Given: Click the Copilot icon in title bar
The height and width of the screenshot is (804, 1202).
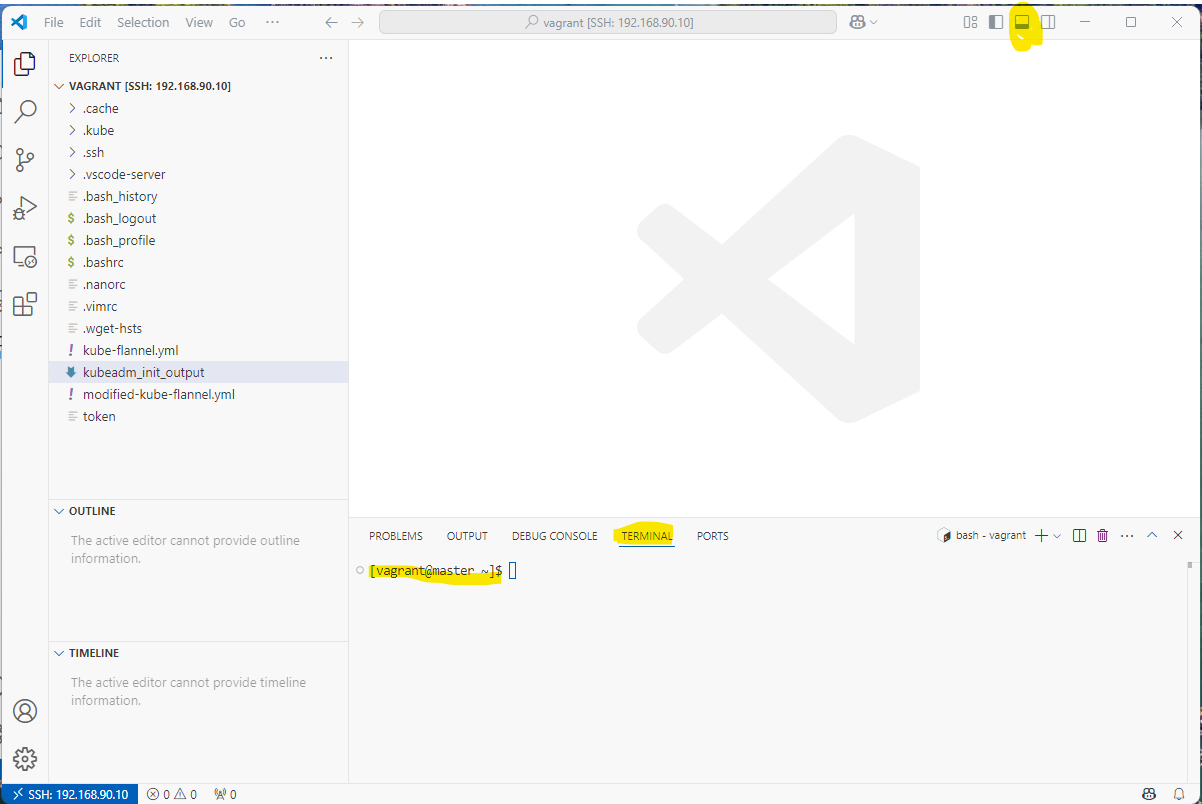Looking at the screenshot, I should point(857,22).
